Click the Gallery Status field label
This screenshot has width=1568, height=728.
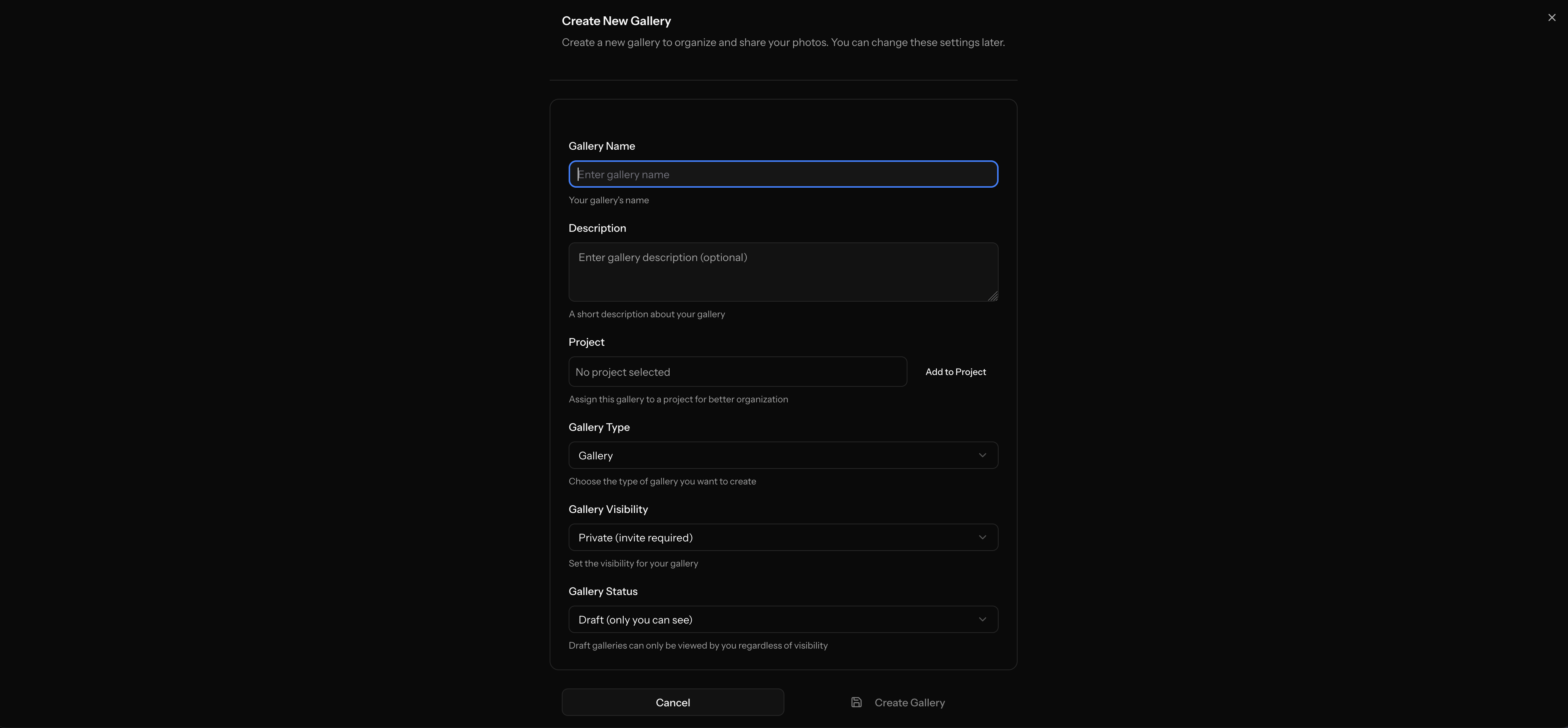(x=602, y=592)
